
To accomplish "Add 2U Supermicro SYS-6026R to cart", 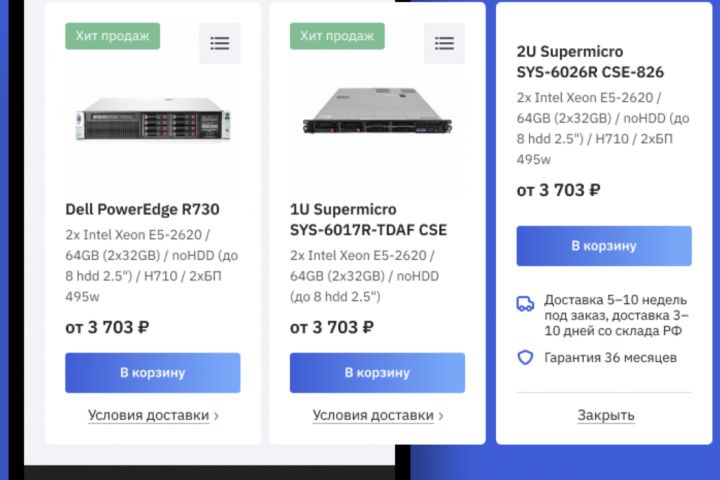I will coord(604,246).
